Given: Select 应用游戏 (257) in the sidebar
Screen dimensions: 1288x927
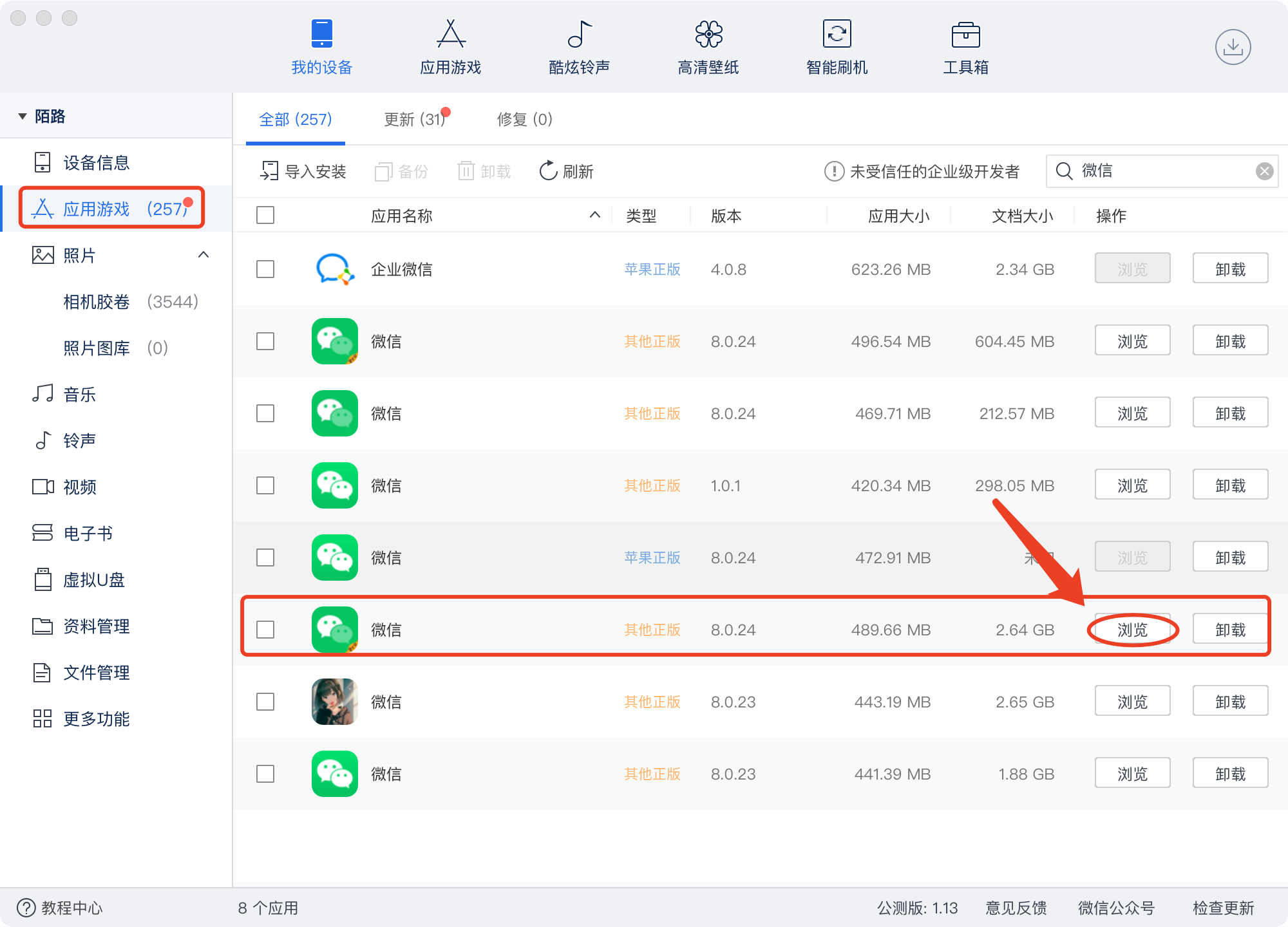Looking at the screenshot, I should click(x=116, y=209).
